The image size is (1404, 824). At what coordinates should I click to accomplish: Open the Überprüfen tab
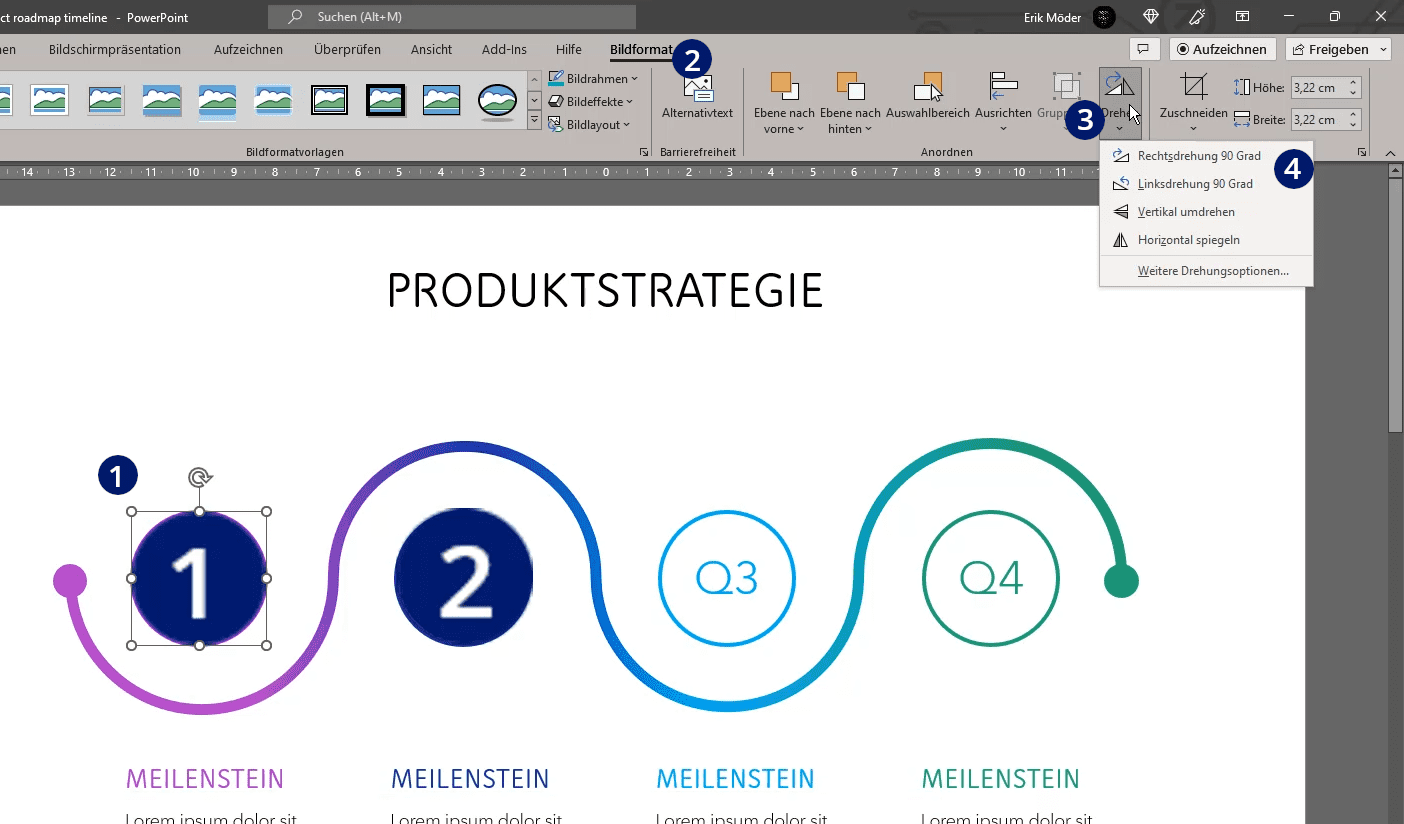(x=347, y=49)
